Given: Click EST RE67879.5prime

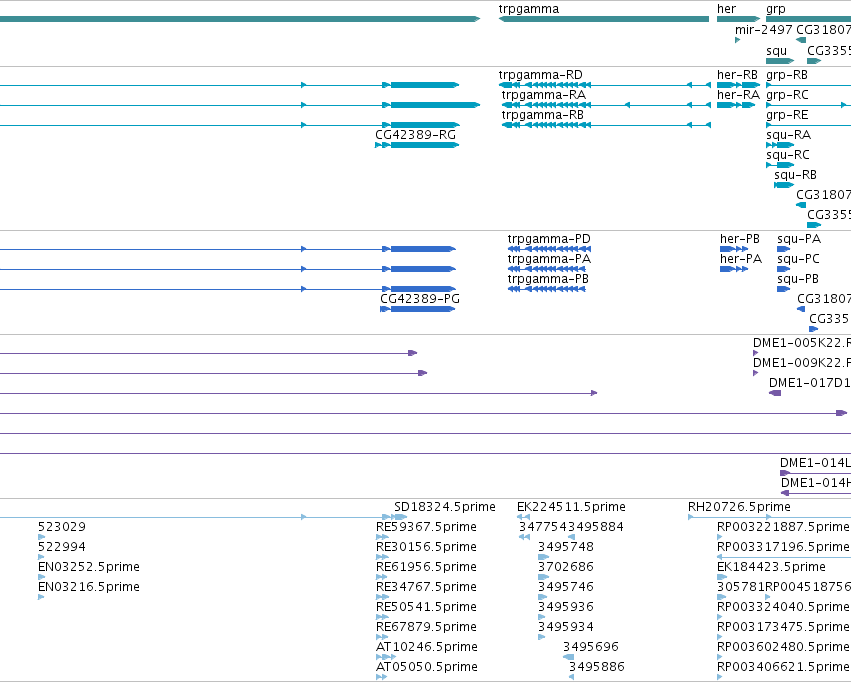Looking at the screenshot, I should [x=426, y=627].
